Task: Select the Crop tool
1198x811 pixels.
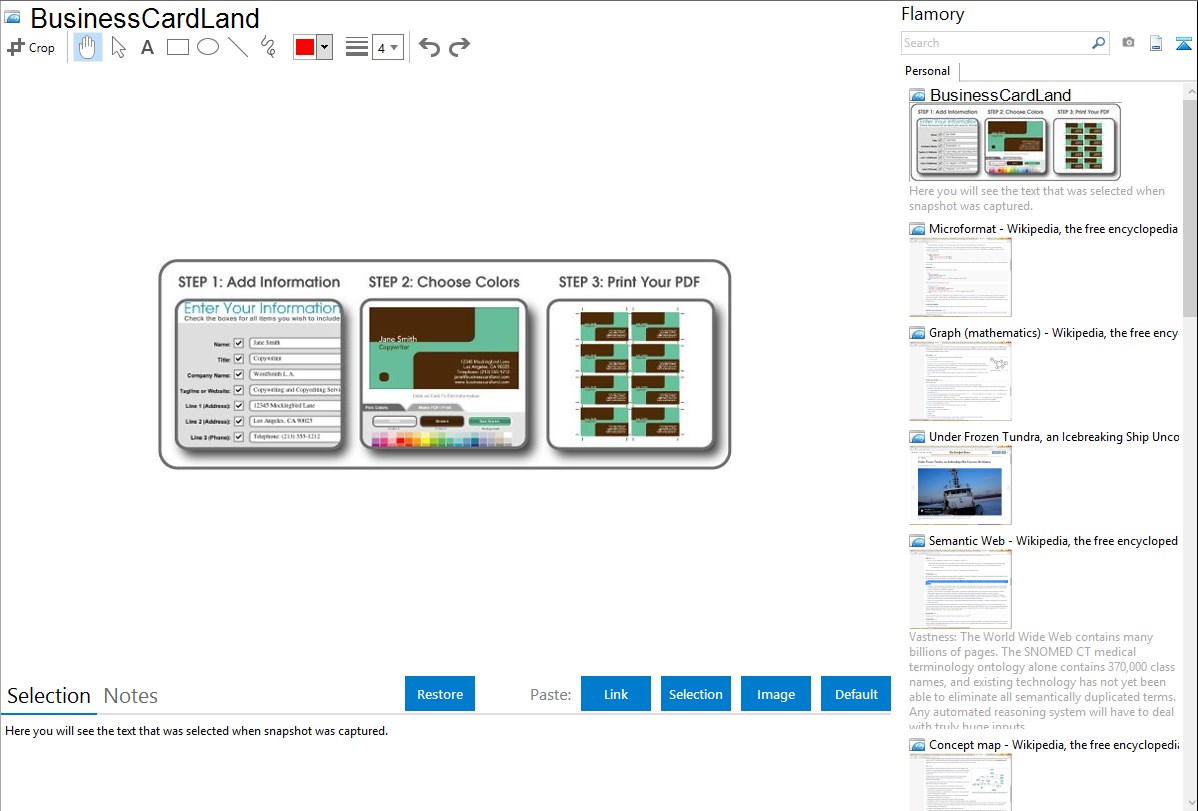Action: coord(31,47)
